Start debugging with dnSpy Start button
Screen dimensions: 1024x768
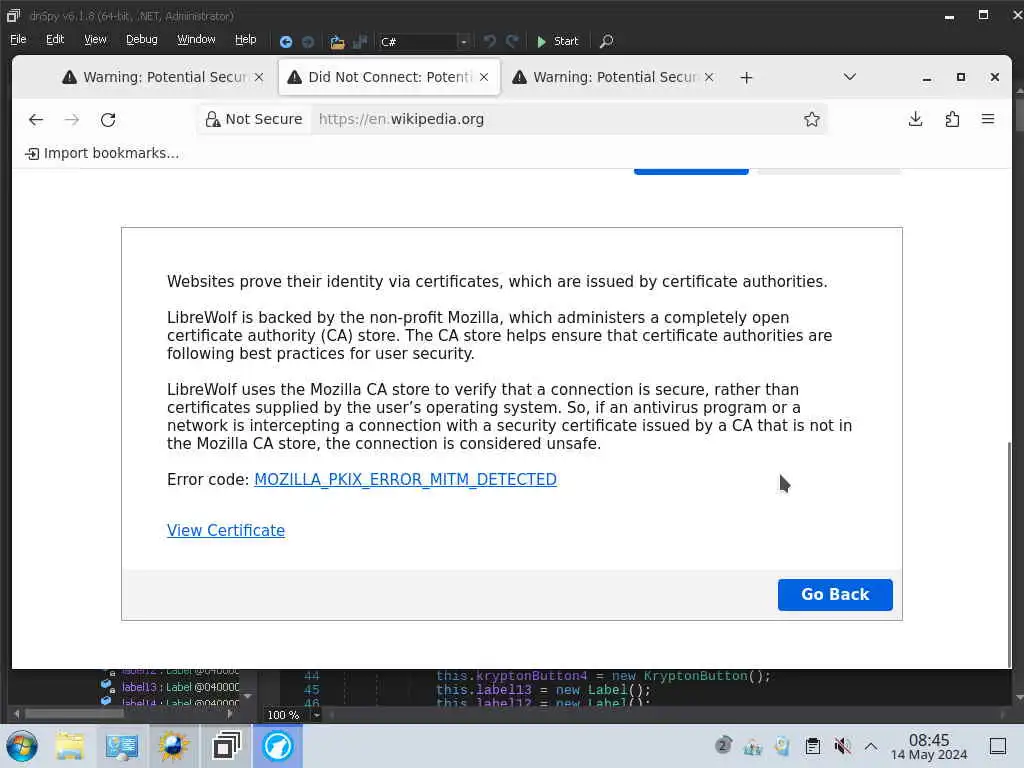557,41
